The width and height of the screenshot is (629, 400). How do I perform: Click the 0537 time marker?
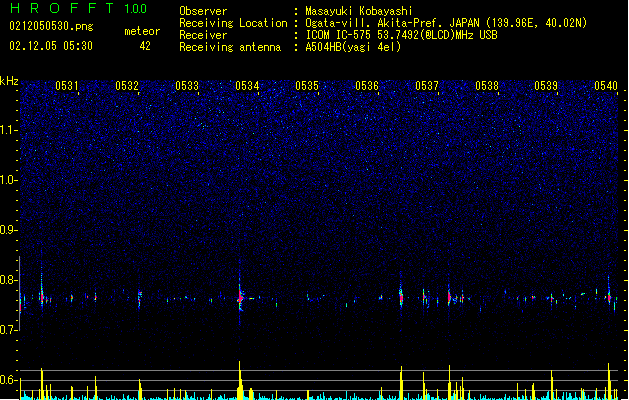pos(427,86)
